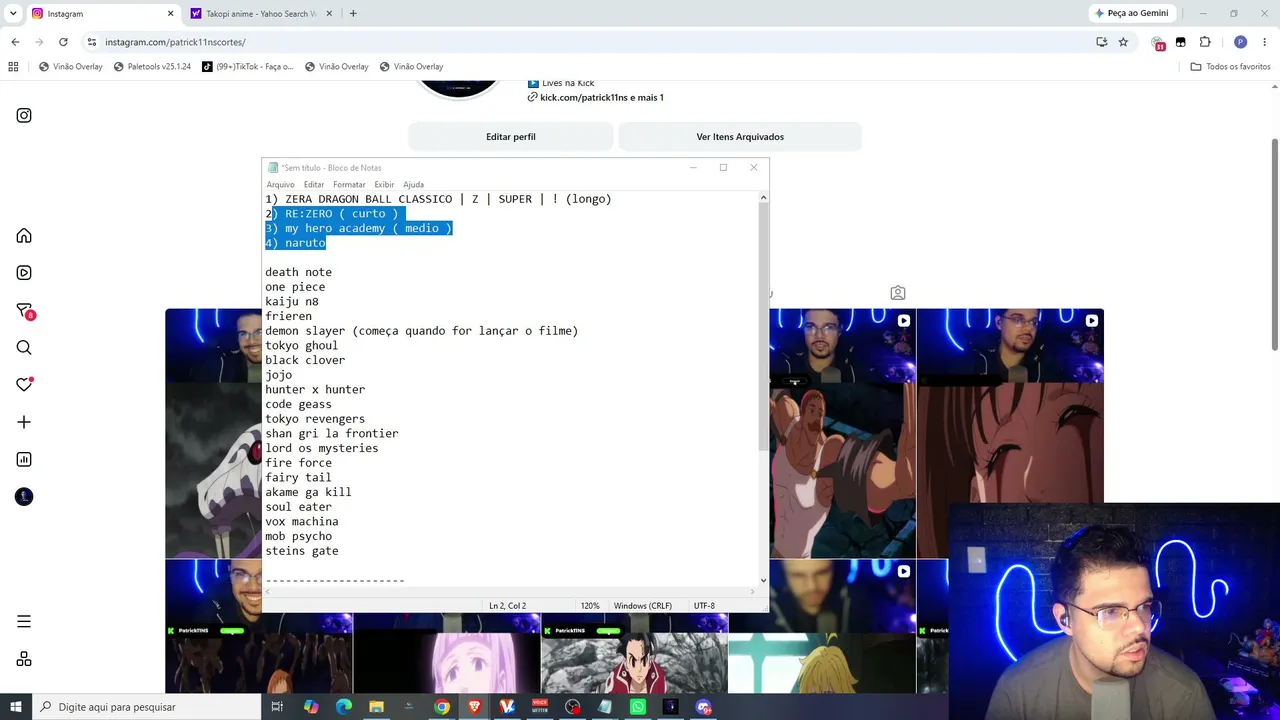Open Instagram messages with the 6 badge
The image size is (1280, 720).
(x=24, y=311)
